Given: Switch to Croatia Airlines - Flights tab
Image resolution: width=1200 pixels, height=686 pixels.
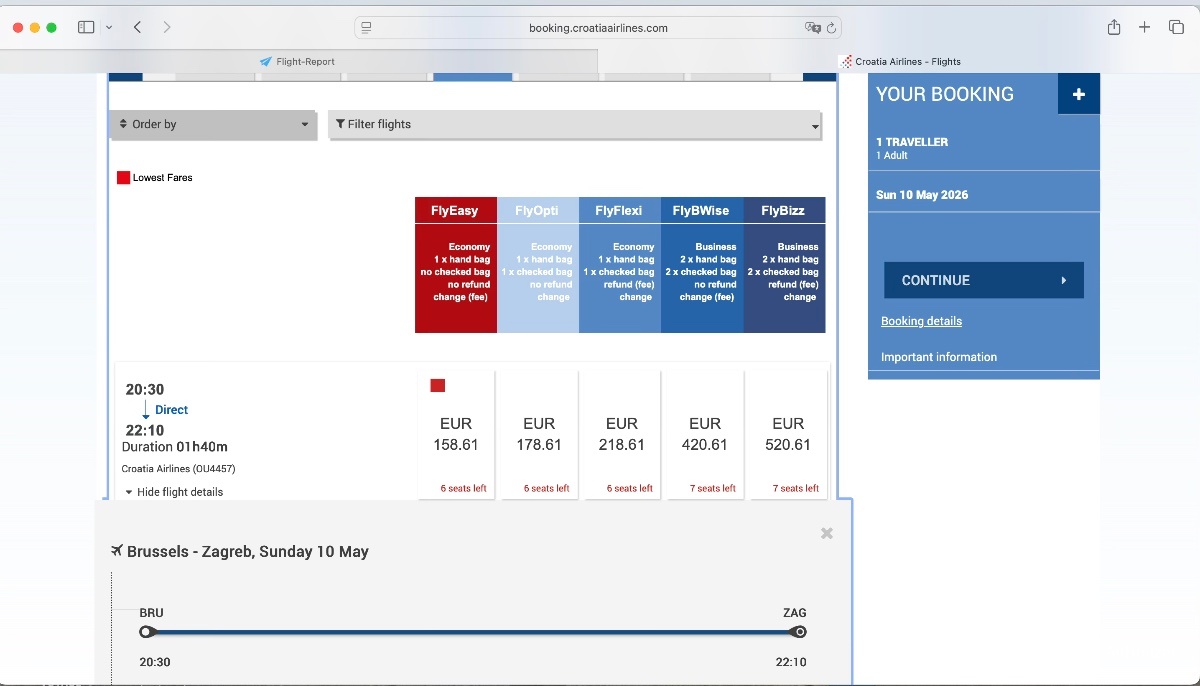Looking at the screenshot, I should tap(900, 62).
